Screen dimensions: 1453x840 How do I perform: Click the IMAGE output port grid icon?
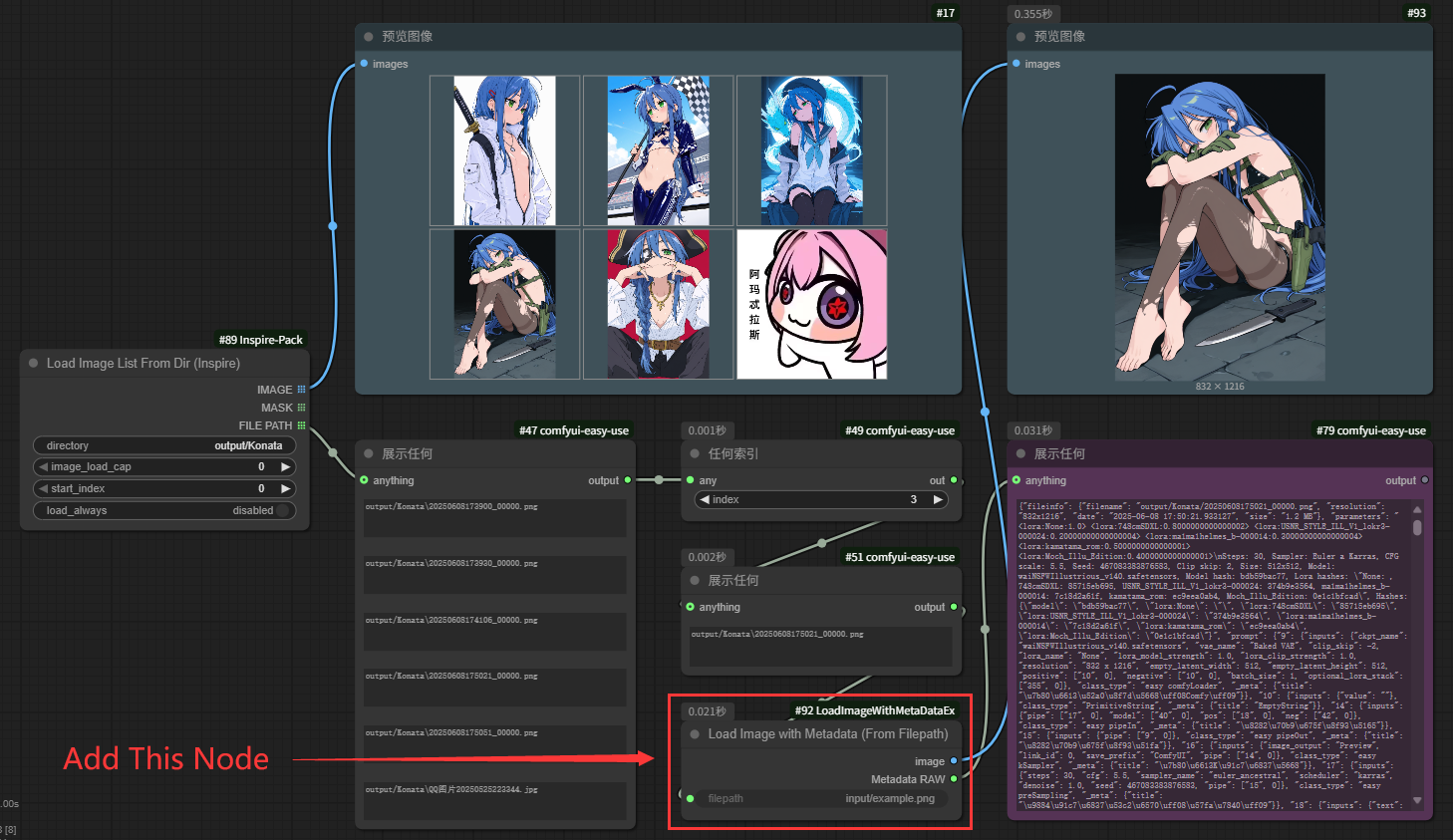point(301,390)
